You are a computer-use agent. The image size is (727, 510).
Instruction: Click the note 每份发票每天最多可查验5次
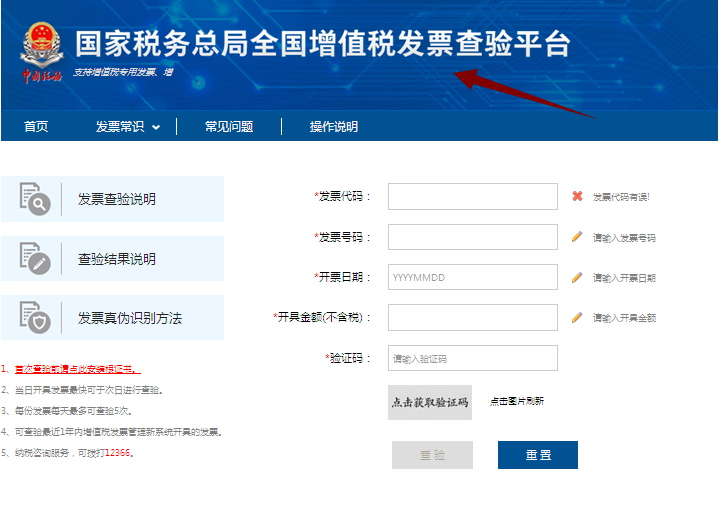[x=67, y=411]
